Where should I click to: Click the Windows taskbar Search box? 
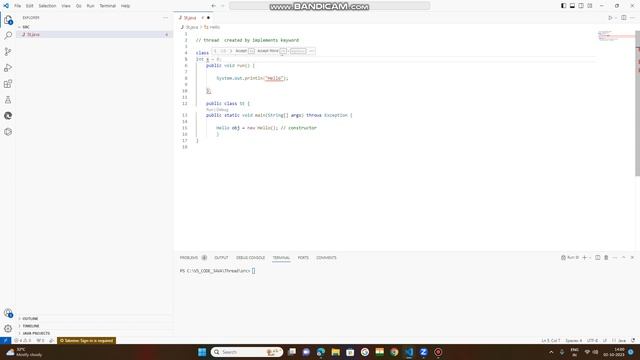point(247,352)
